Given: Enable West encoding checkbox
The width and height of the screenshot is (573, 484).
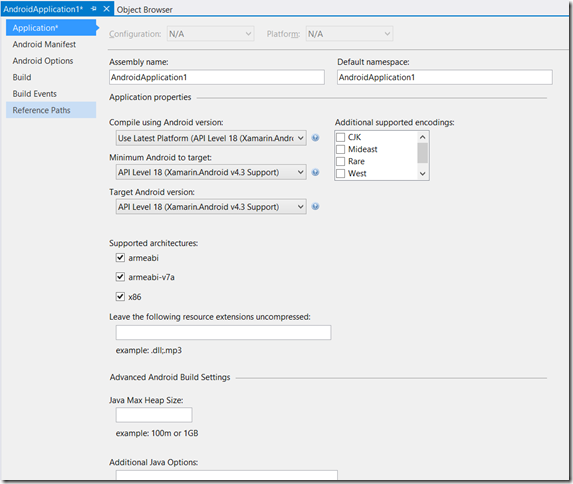Looking at the screenshot, I should pos(340,174).
